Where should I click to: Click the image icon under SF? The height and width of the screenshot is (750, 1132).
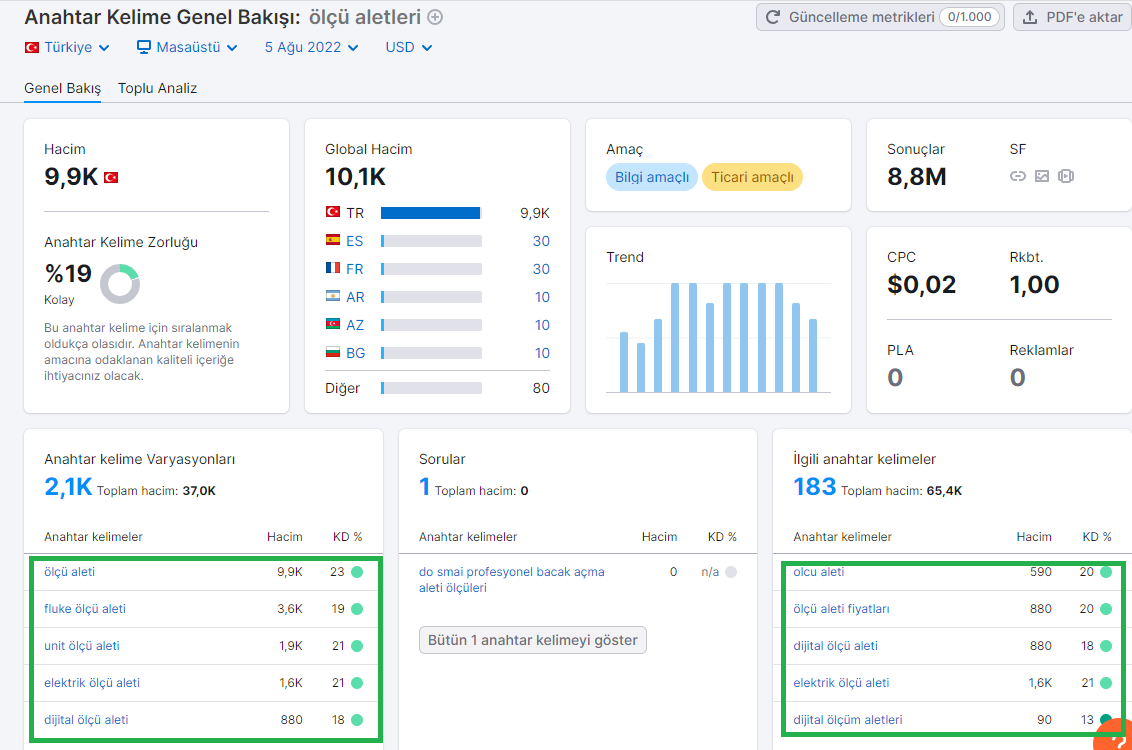(1042, 176)
